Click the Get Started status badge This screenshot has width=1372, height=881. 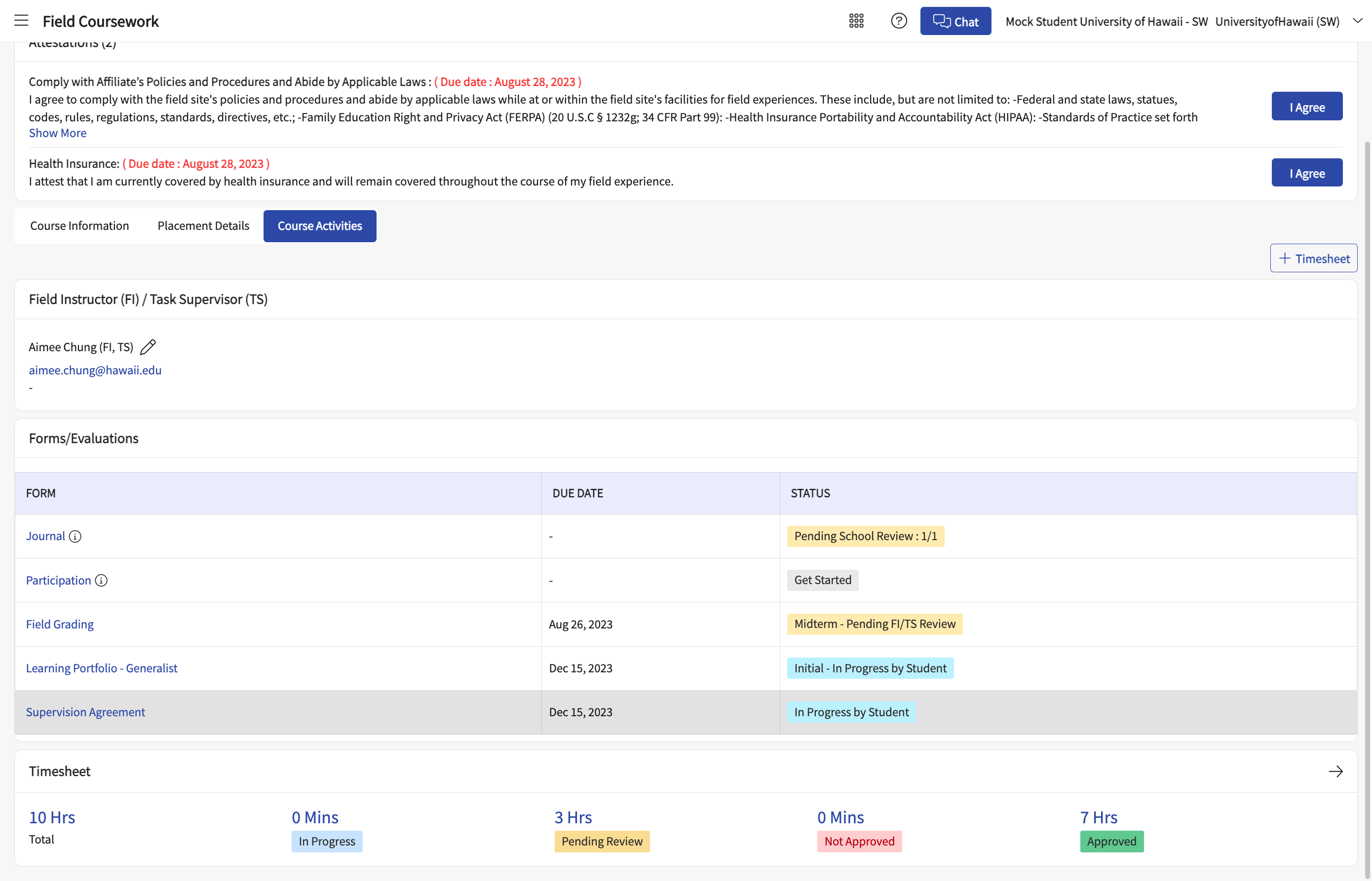(x=823, y=580)
